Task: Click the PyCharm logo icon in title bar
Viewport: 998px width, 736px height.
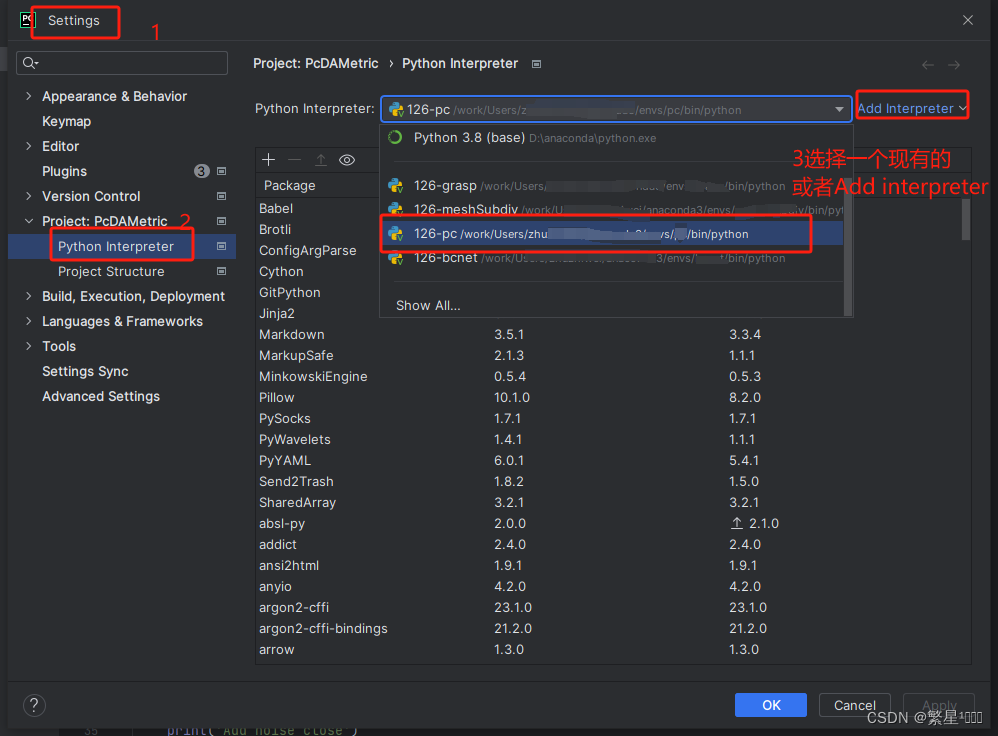Action: [27, 20]
